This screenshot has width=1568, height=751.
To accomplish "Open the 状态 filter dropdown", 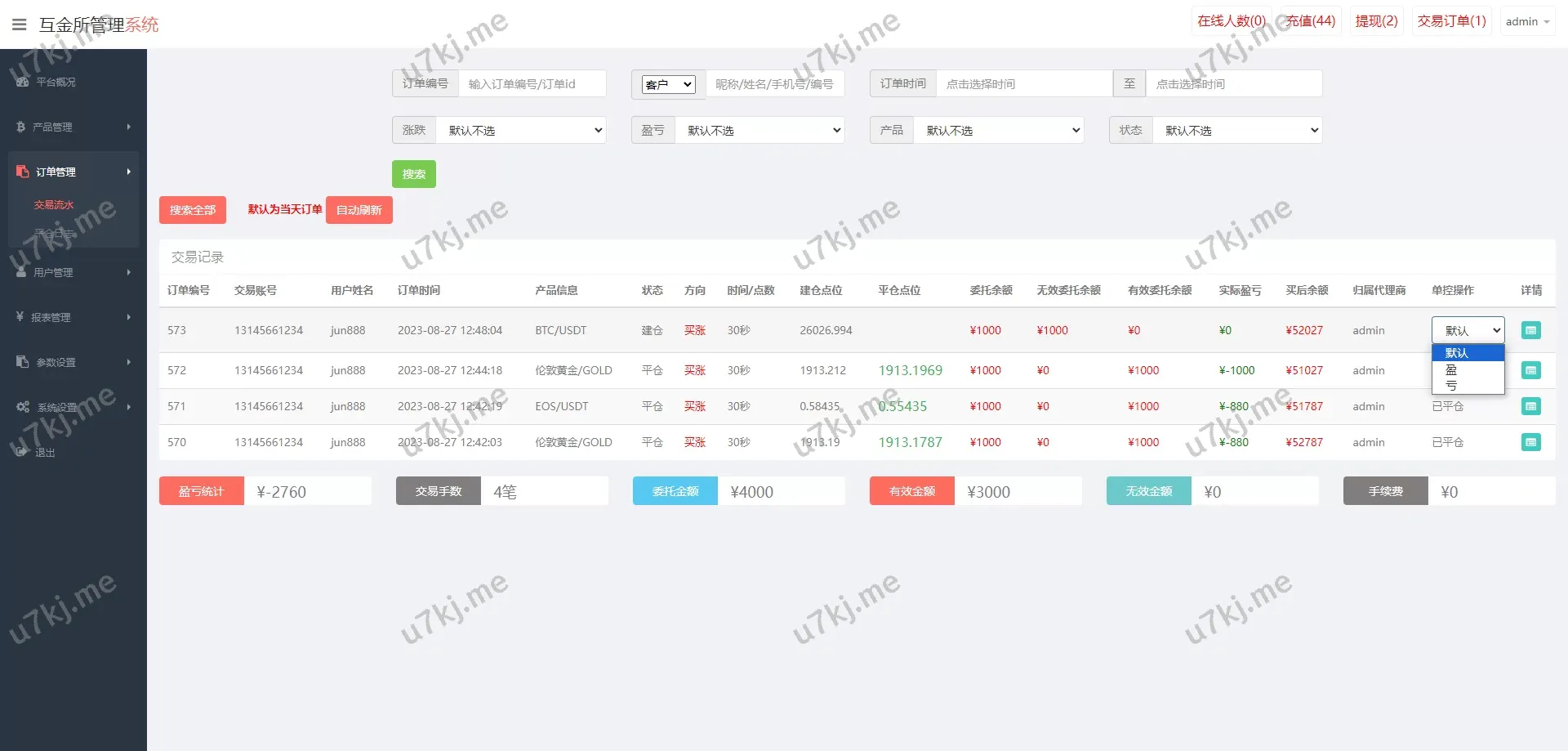I will coord(1236,130).
